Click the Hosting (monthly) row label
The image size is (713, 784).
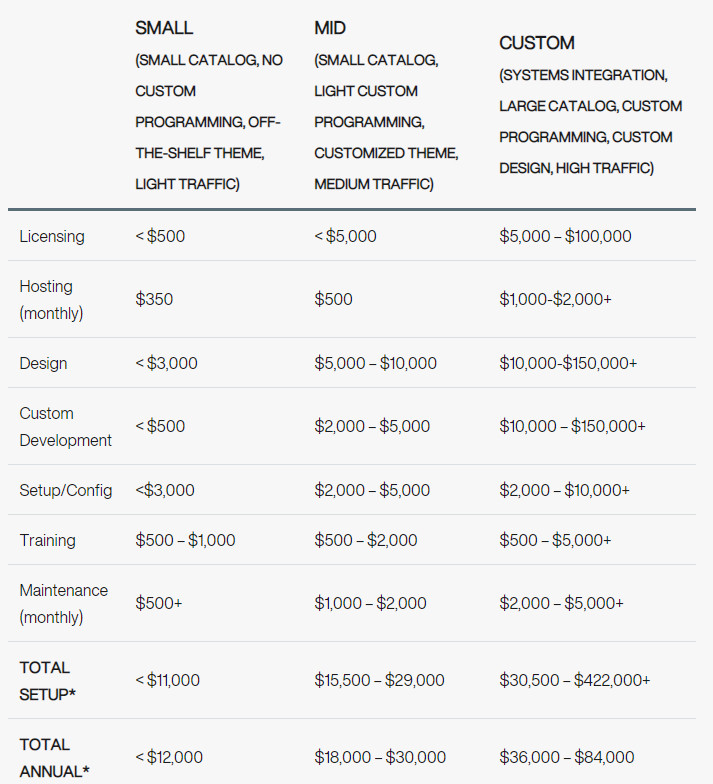pos(52,300)
